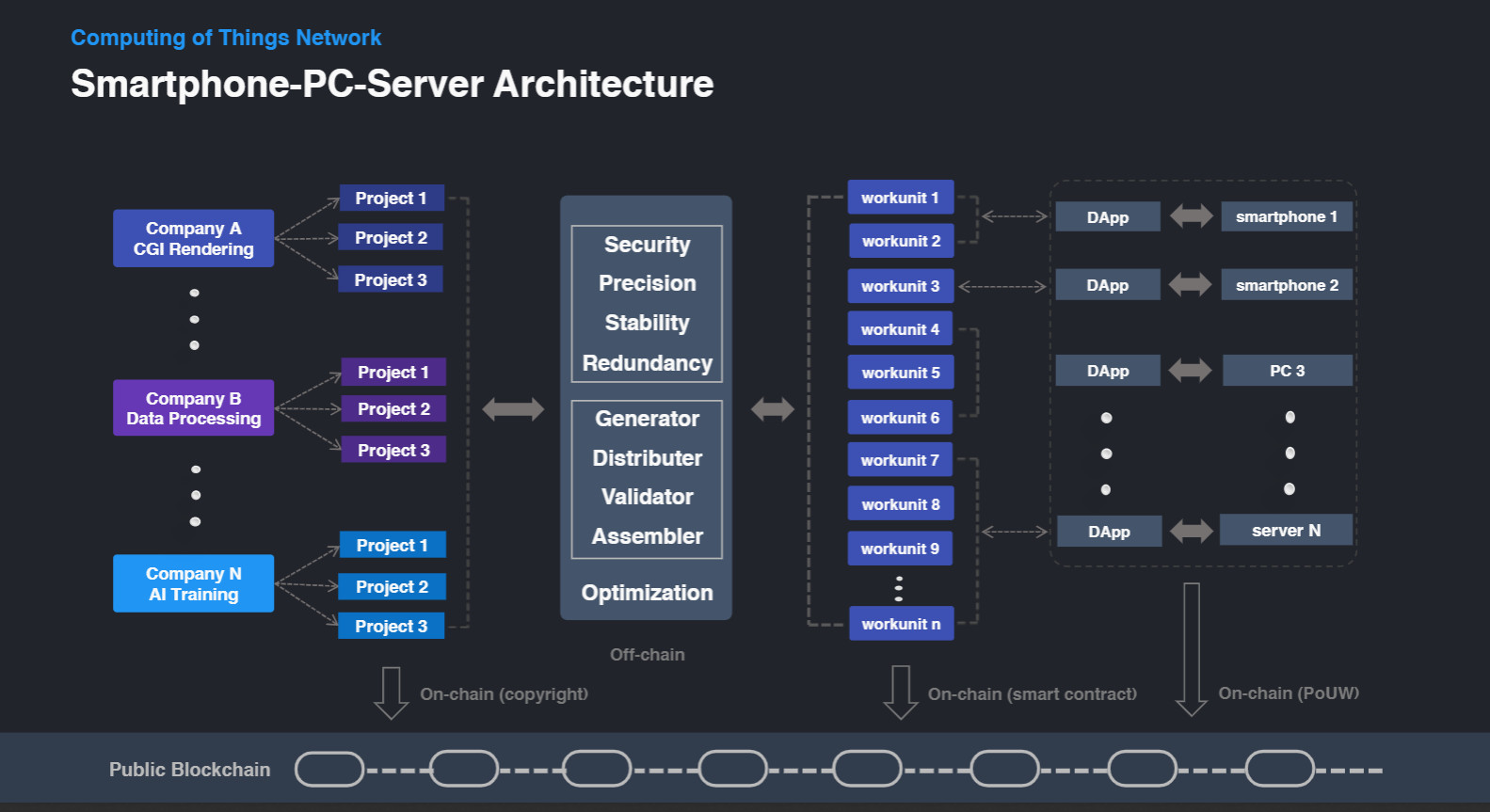Click the down arrow beside On-chain (smart contract)
Screen dimensions: 1490x812
pyautogui.click(x=901, y=693)
